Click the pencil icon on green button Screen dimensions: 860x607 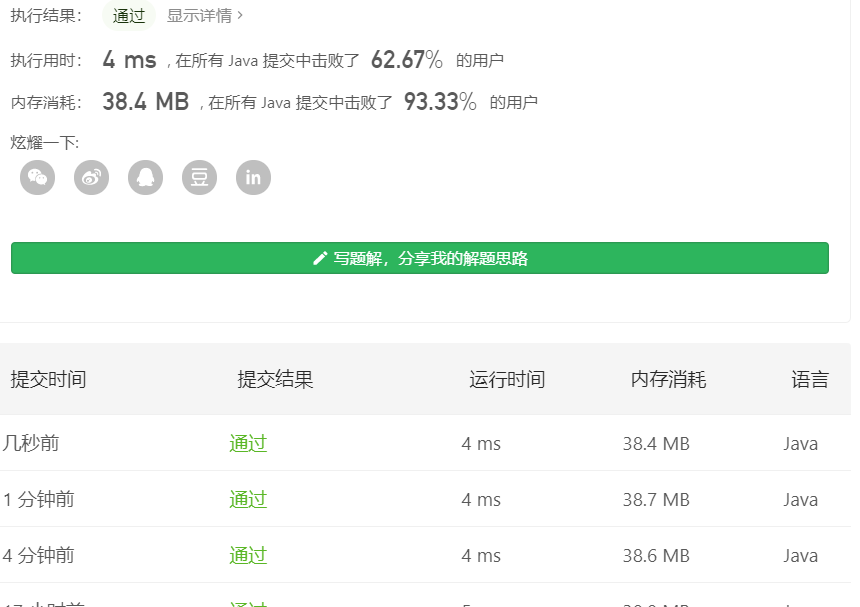320,258
